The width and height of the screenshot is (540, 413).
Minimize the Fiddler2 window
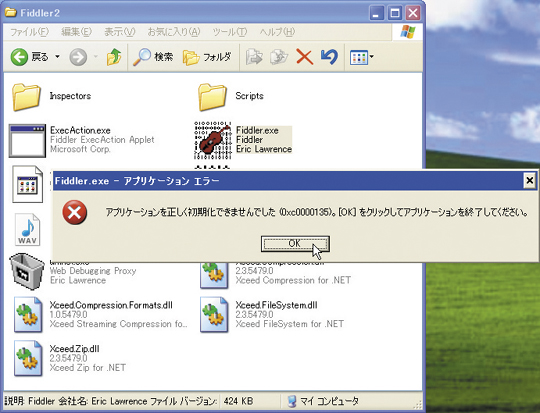point(377,13)
